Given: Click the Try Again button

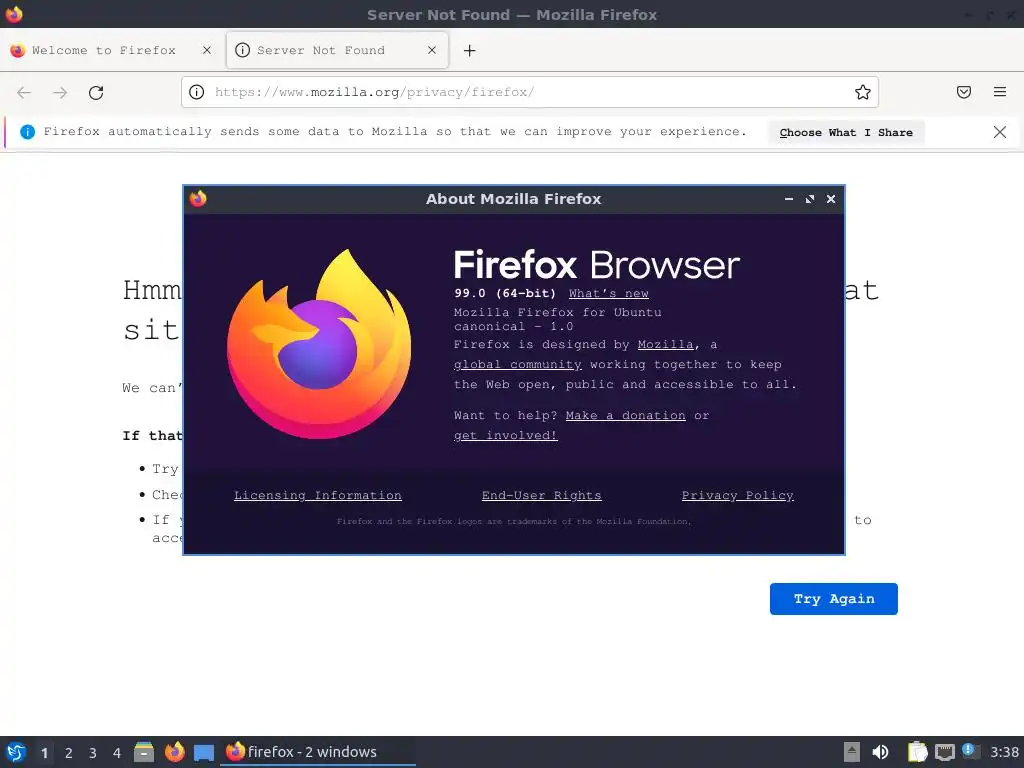Looking at the screenshot, I should click(833, 599).
